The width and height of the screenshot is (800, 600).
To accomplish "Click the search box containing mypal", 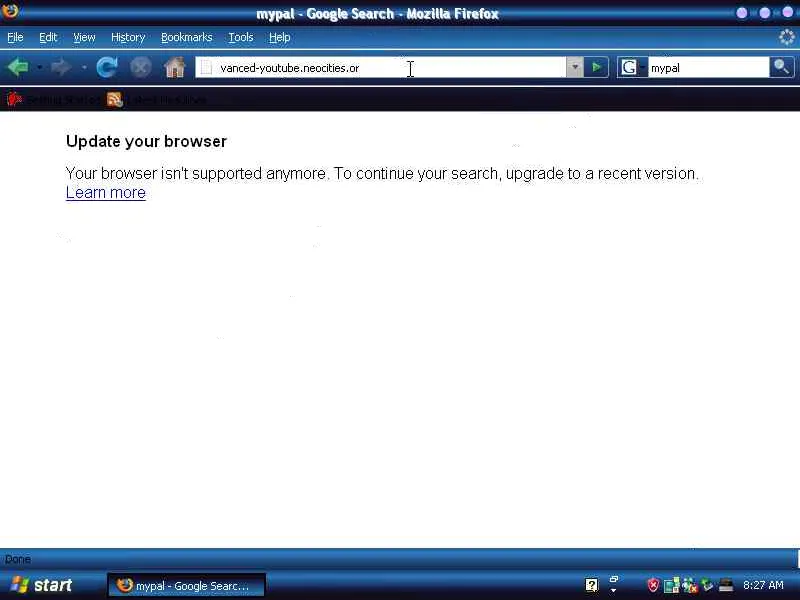I will 708,67.
